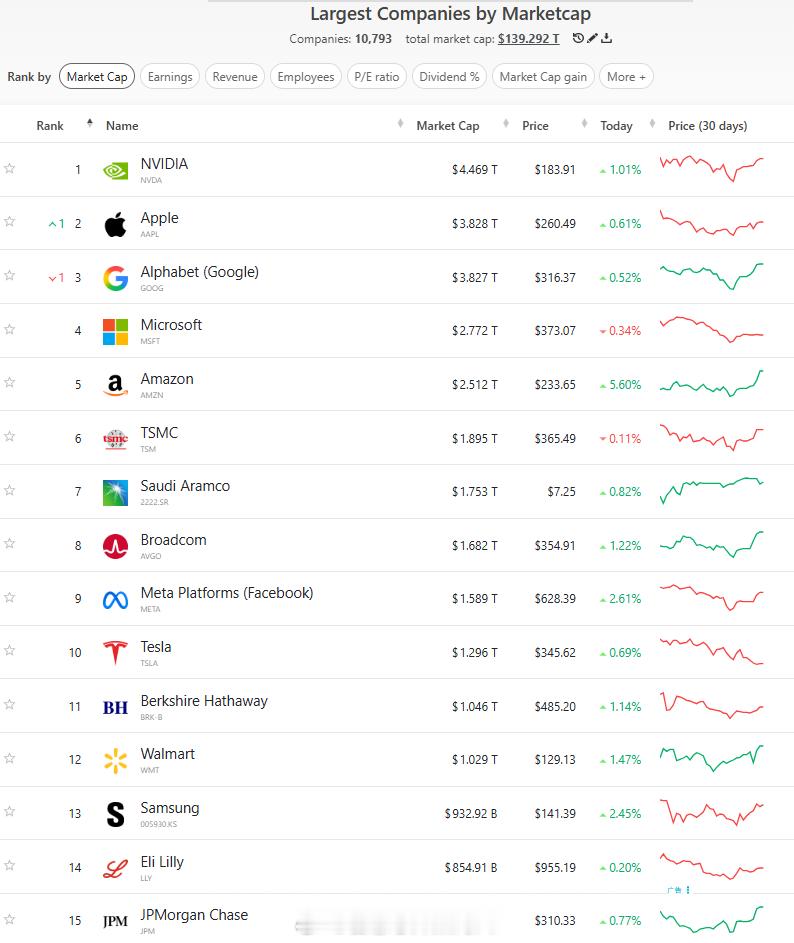The width and height of the screenshot is (794, 943).
Task: Toggle favorite star for NVIDIA
Action: tap(10, 168)
